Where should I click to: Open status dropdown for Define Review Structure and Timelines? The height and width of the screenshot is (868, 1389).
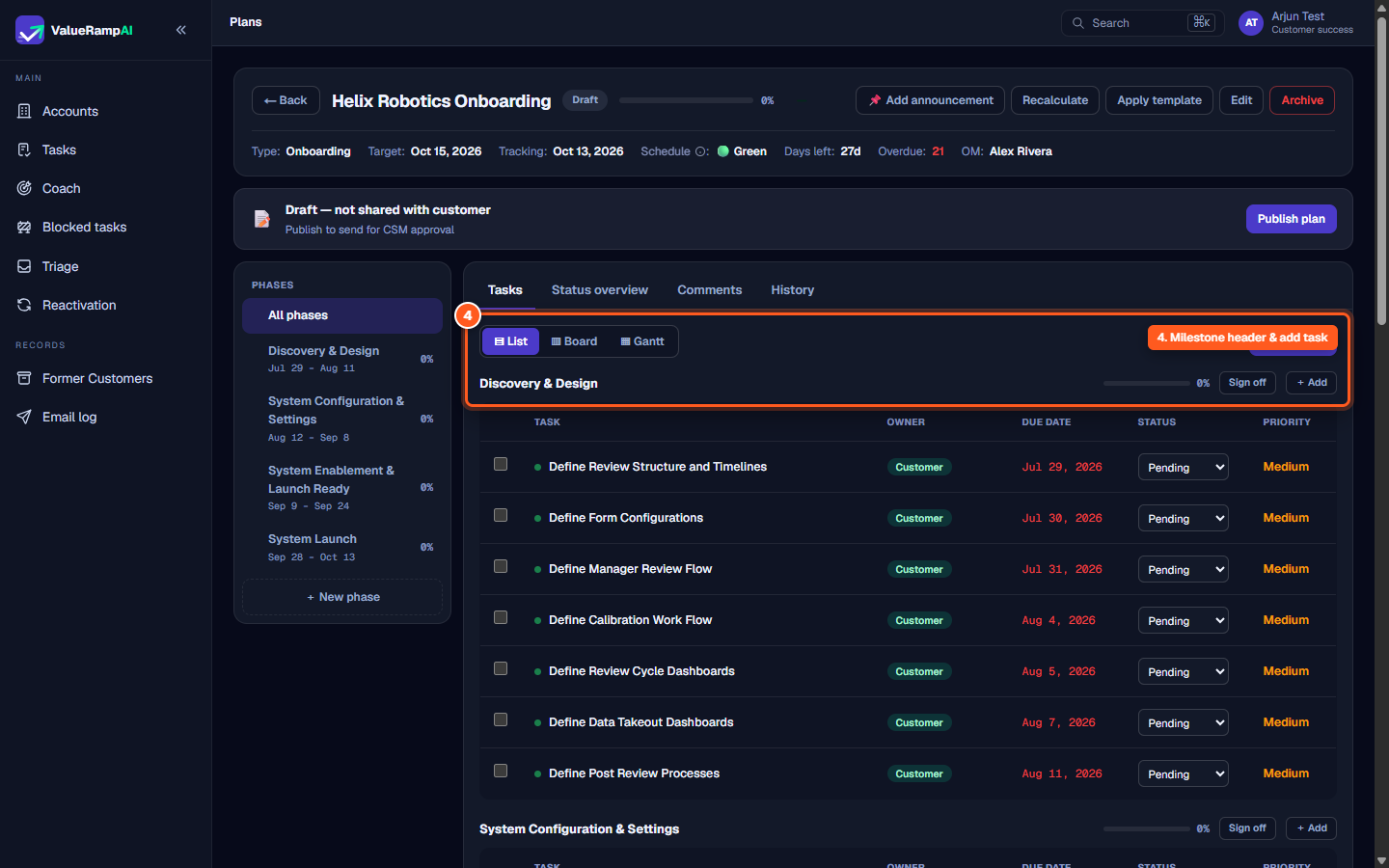coord(1183,468)
